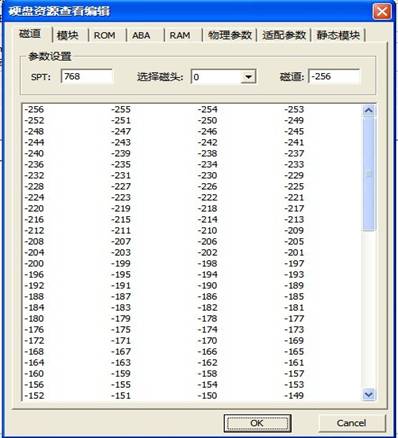Image resolution: width=398 pixels, height=438 pixels.
Task: Select track -161 in the list
Action: [x=294, y=362]
